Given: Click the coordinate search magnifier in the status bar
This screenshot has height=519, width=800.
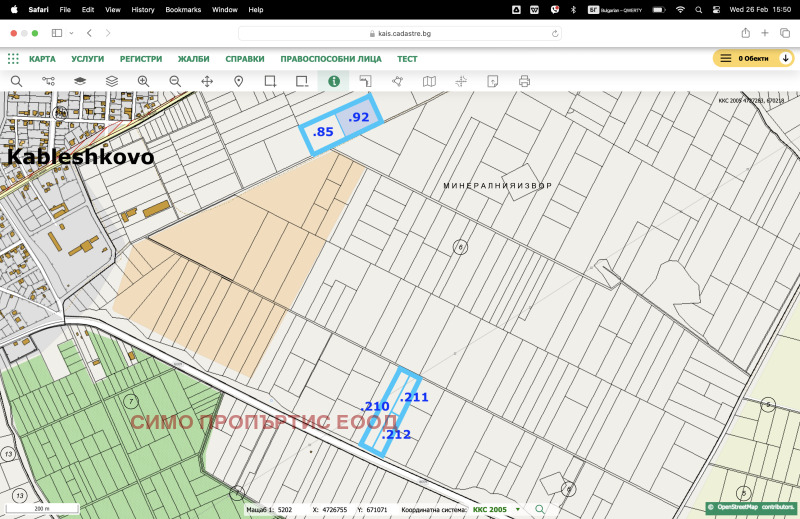Looking at the screenshot, I should (x=540, y=509).
